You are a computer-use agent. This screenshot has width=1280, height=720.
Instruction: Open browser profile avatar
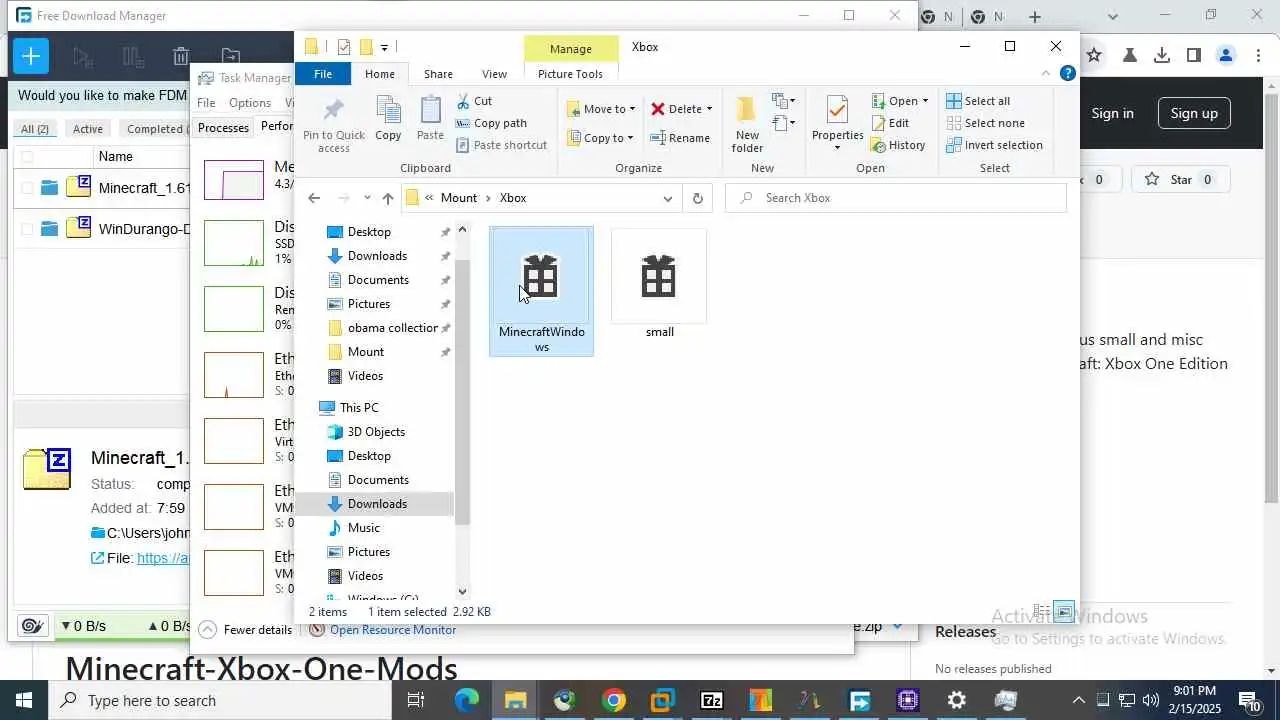click(1226, 56)
